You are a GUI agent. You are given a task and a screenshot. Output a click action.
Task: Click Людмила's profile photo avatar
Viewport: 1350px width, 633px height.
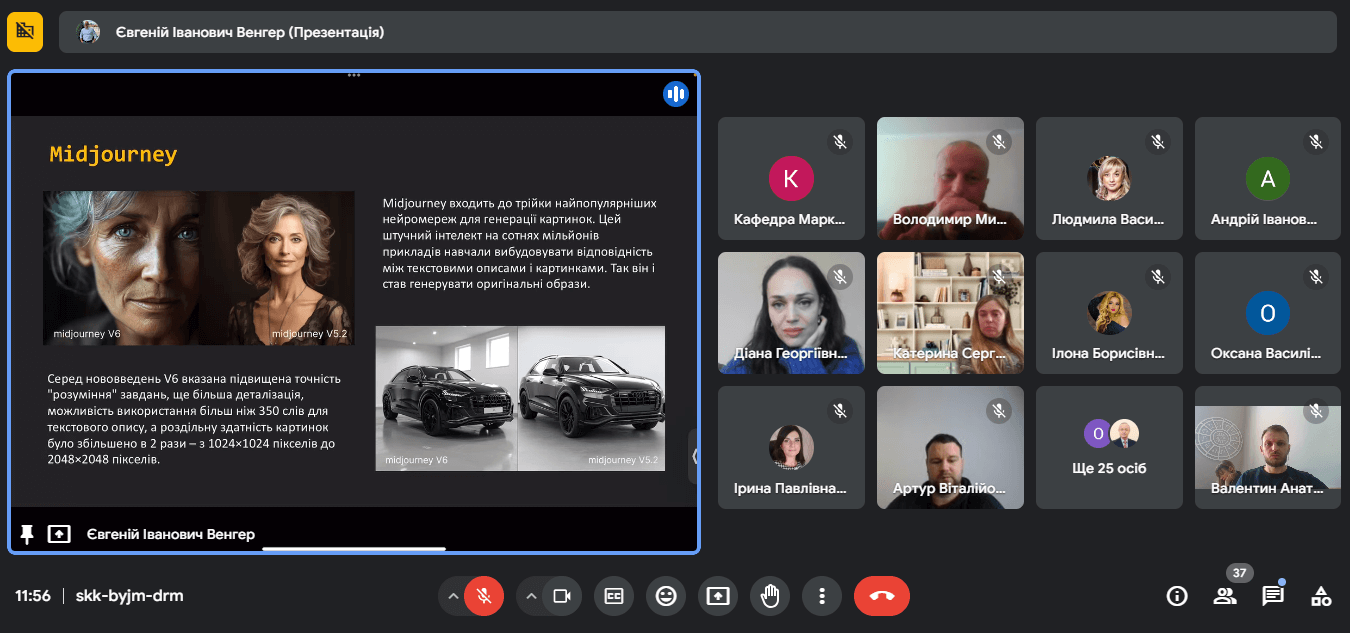point(1109,179)
